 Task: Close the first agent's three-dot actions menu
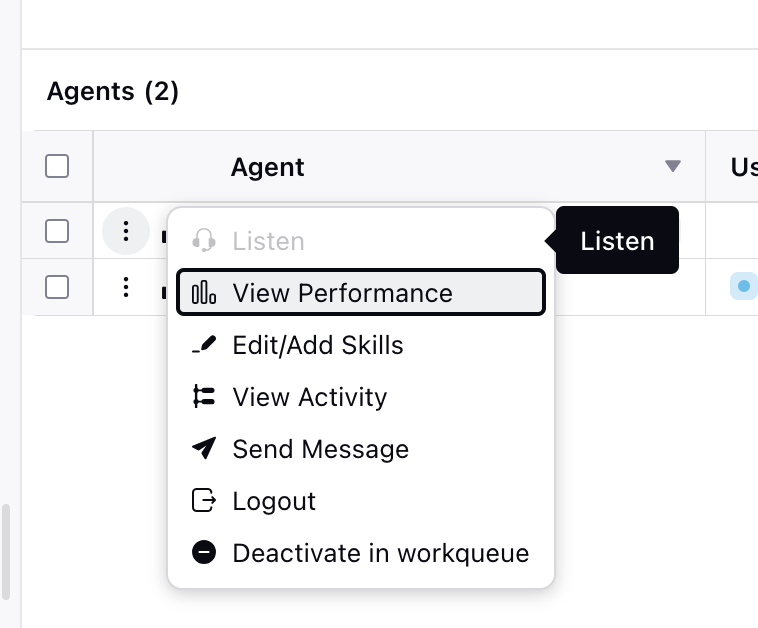126,231
